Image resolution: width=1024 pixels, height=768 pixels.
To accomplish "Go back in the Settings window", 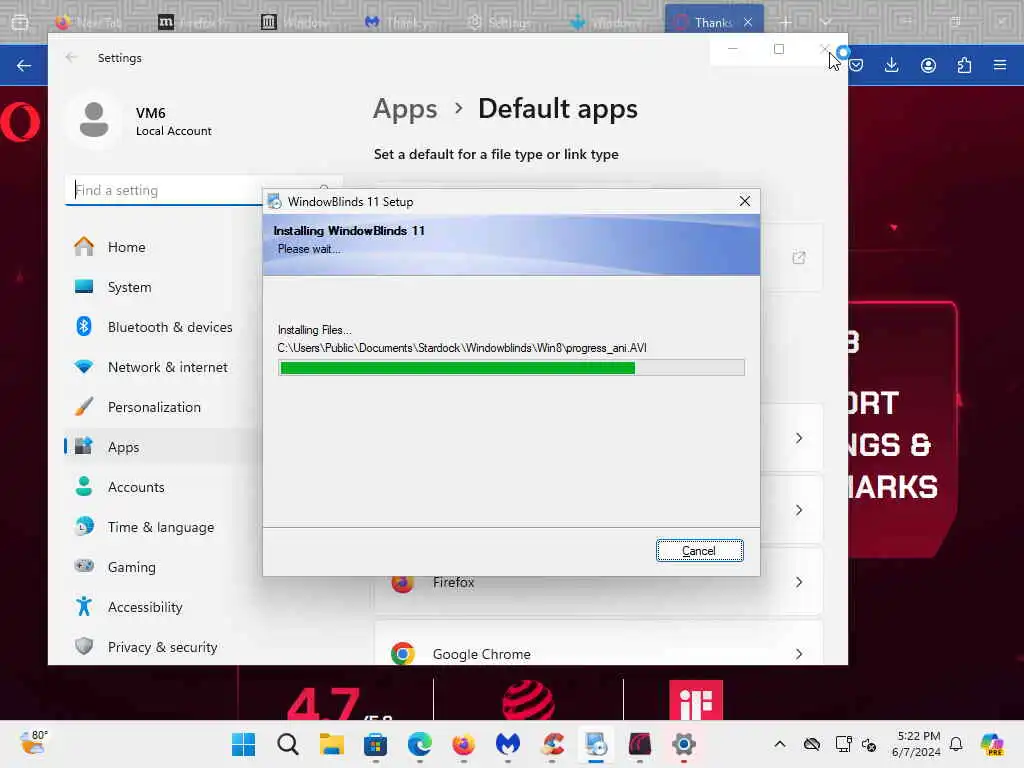I will coord(71,57).
